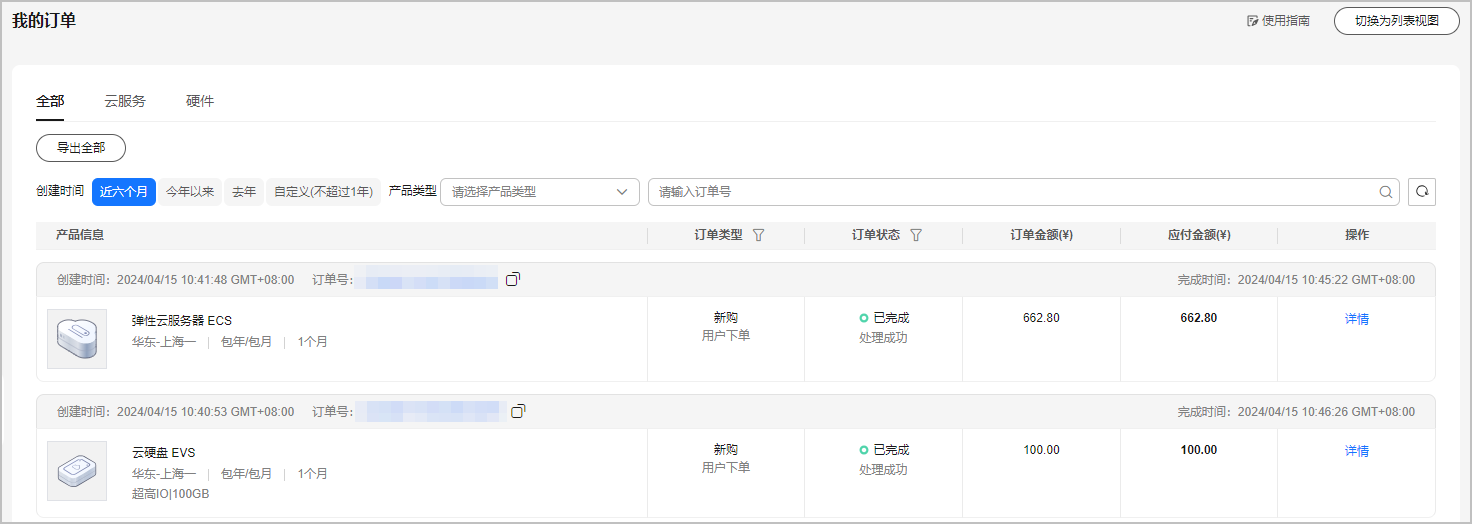The width and height of the screenshot is (1472, 524).
Task: Filter by order status funnel icon
Action: coord(916,235)
